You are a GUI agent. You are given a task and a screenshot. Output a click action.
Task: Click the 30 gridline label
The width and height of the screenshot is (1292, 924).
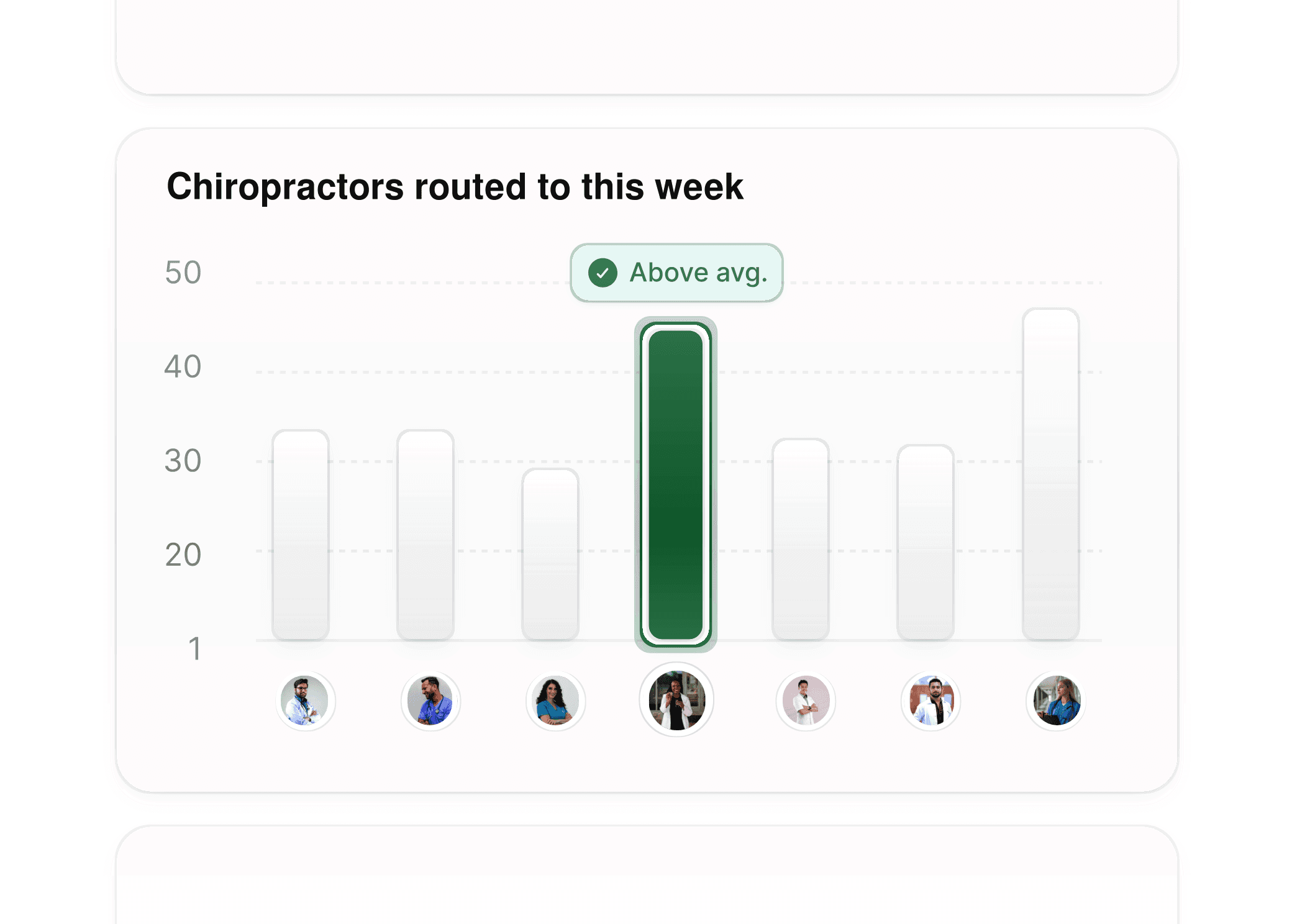pyautogui.click(x=183, y=460)
